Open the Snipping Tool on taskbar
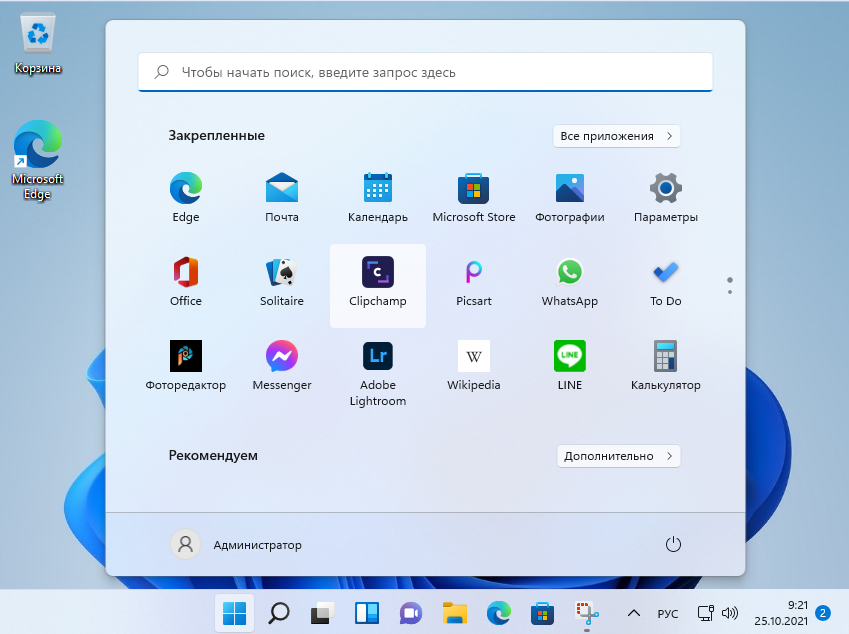 (x=586, y=613)
